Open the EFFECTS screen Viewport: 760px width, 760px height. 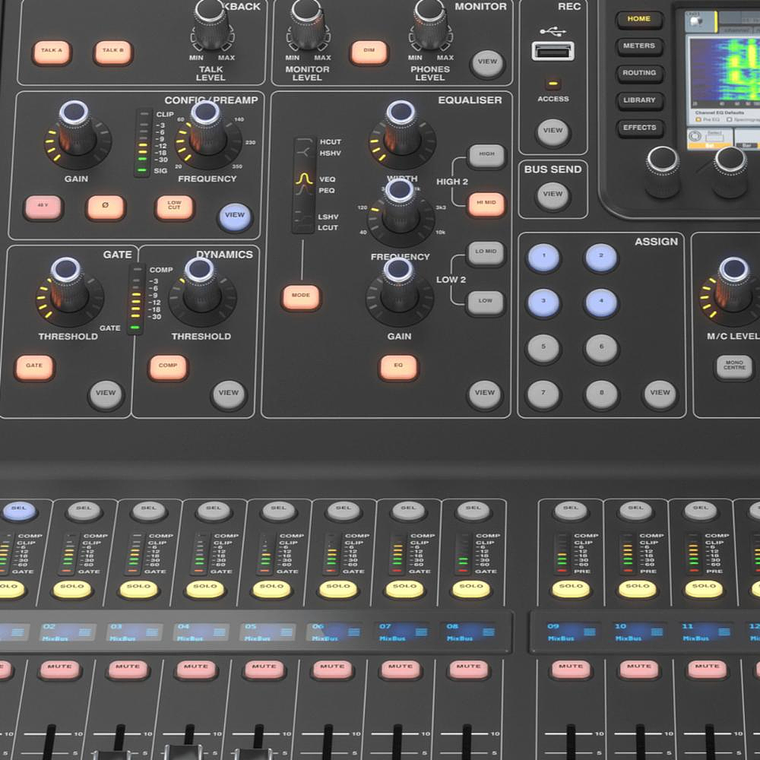pyautogui.click(x=640, y=128)
